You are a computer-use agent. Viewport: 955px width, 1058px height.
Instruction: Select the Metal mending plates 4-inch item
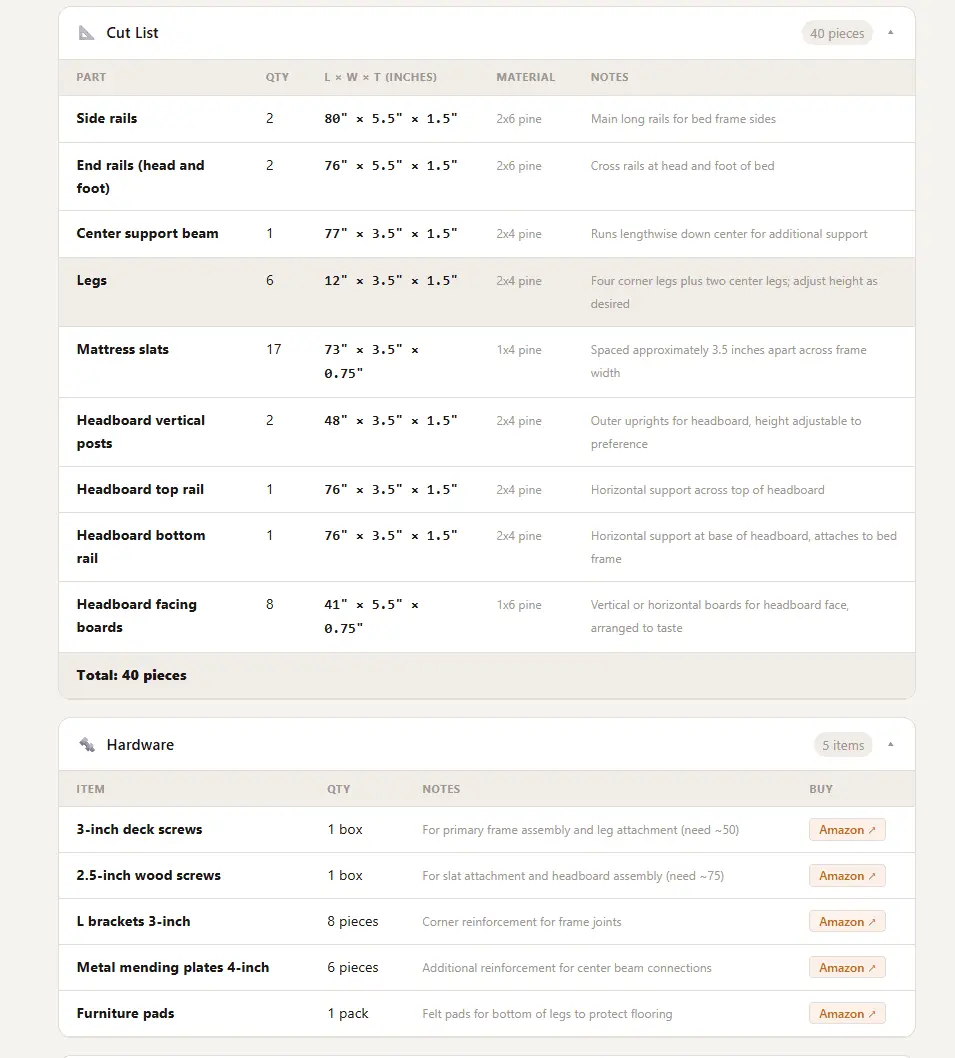click(173, 967)
